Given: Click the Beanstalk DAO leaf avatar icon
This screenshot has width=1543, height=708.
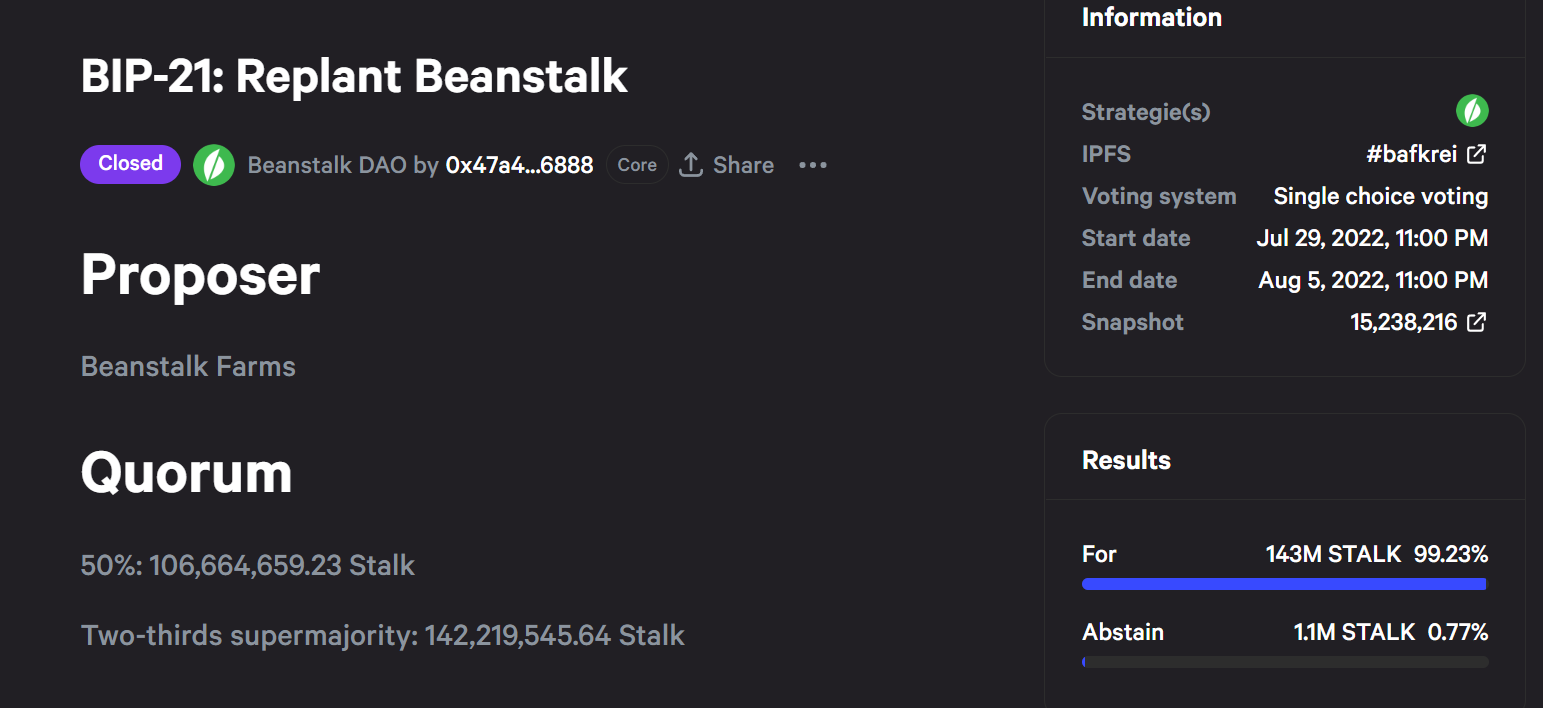Looking at the screenshot, I should click(x=214, y=165).
